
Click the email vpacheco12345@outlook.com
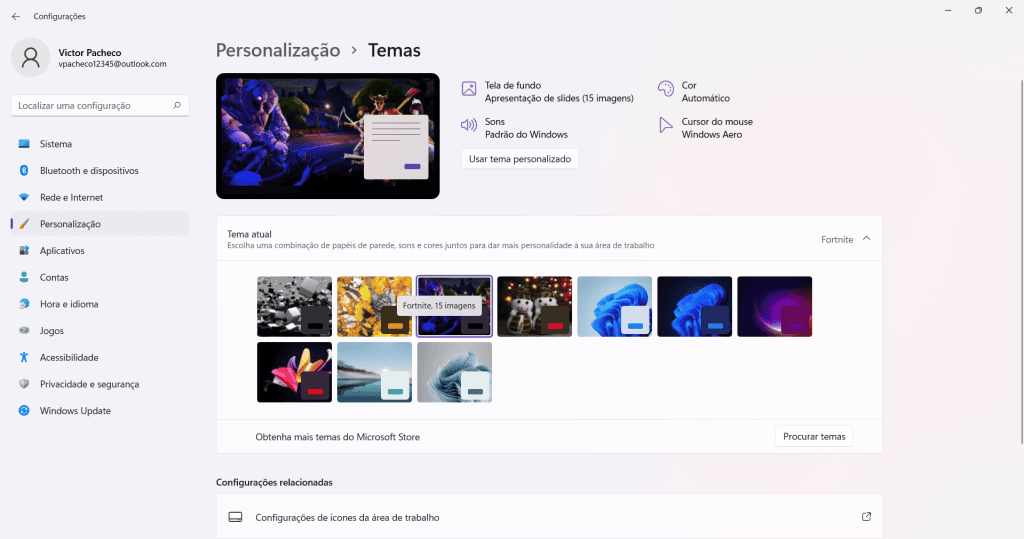click(x=112, y=64)
